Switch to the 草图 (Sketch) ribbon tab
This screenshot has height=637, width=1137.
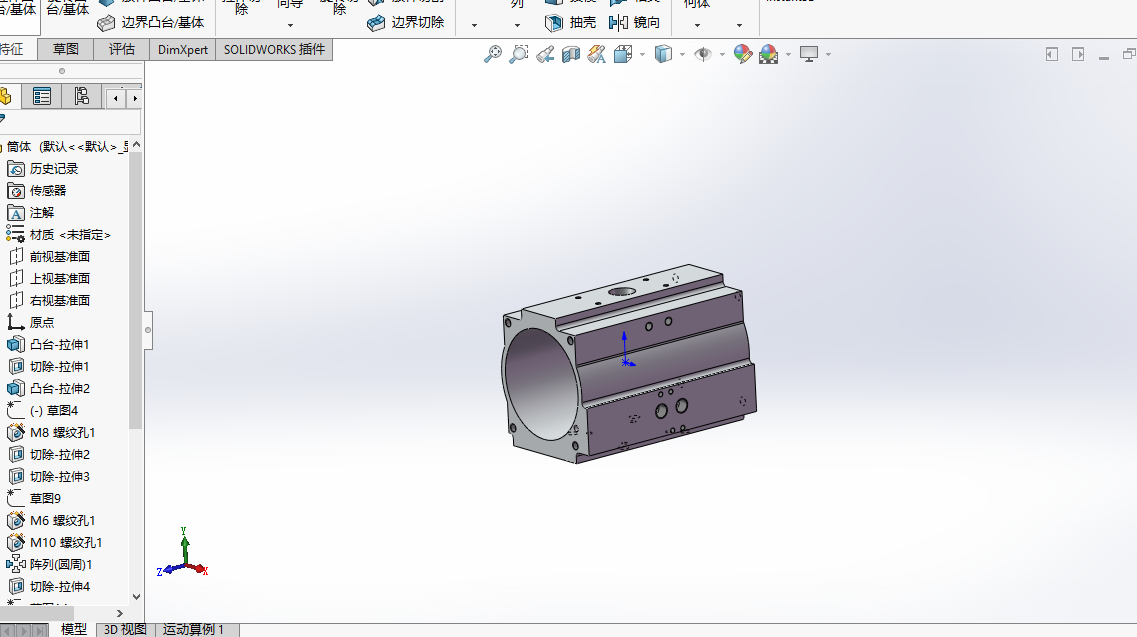(66, 49)
